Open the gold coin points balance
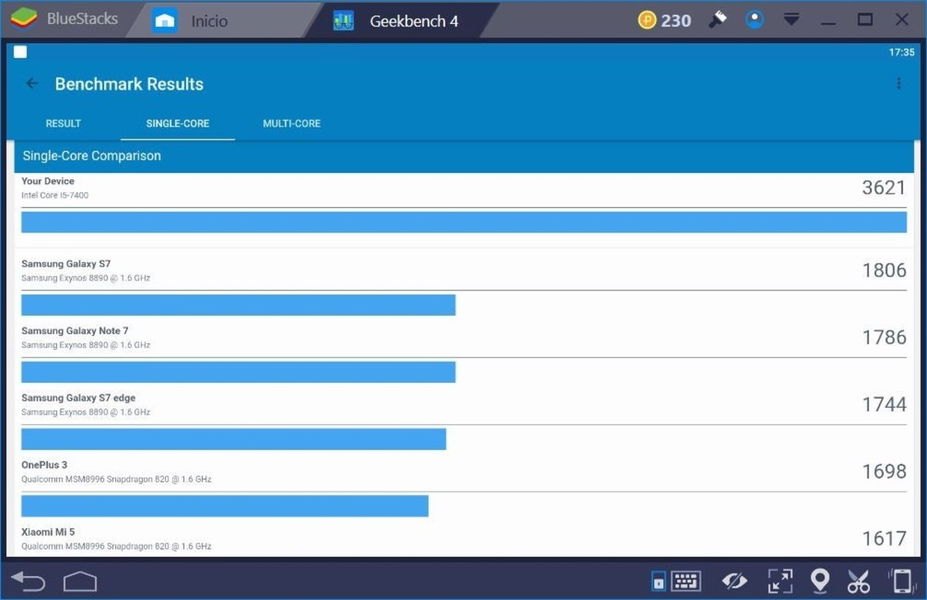Viewport: 927px width, 600px height. pos(665,21)
